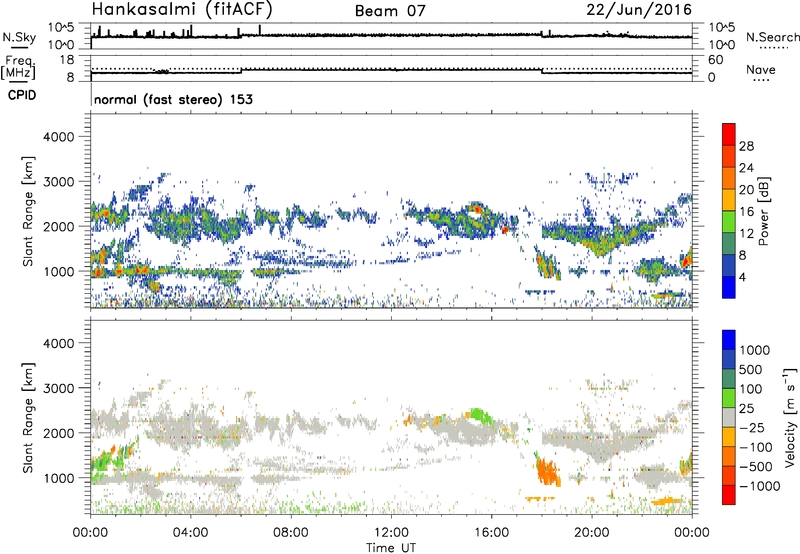This screenshot has width=800, height=554.
Task: Click the Slant Range label of the velocity panel
Action: (28, 418)
